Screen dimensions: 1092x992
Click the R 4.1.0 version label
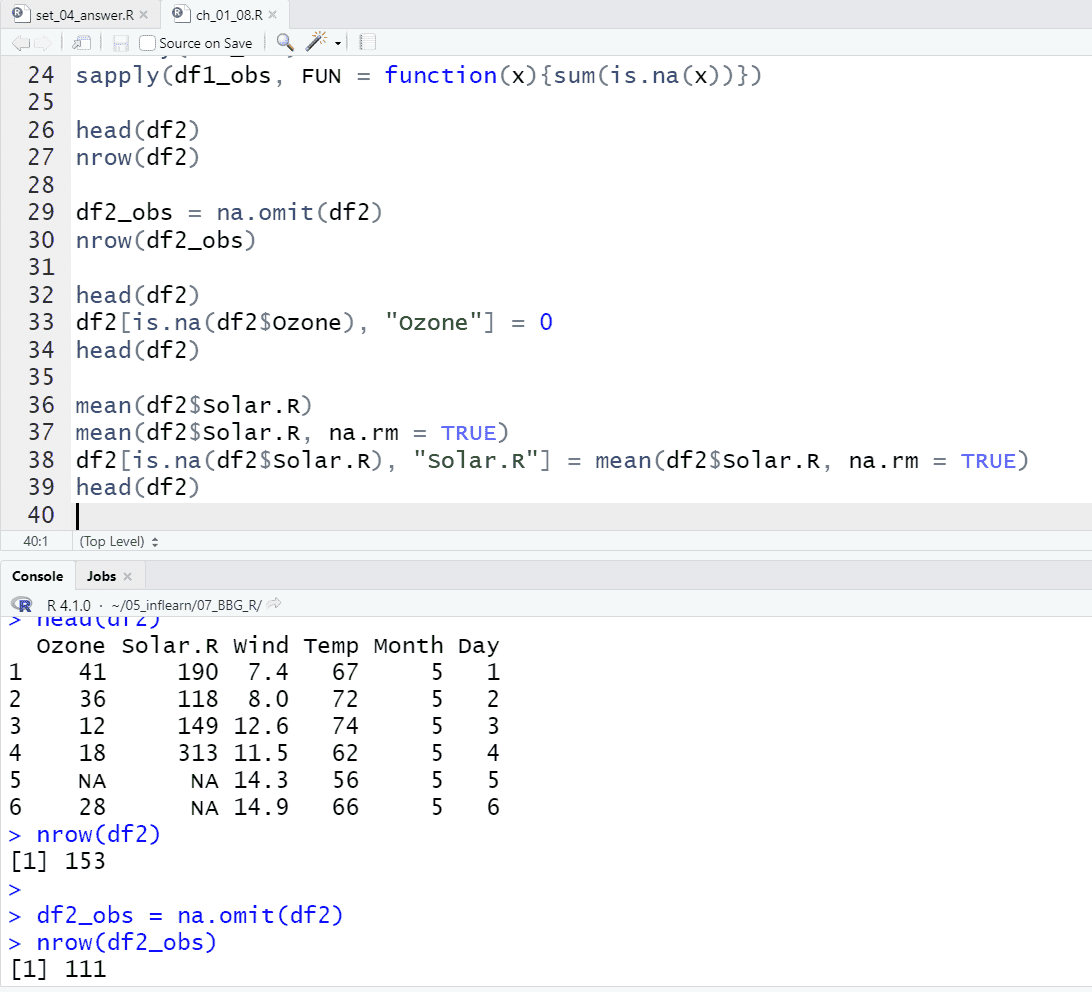point(68,605)
